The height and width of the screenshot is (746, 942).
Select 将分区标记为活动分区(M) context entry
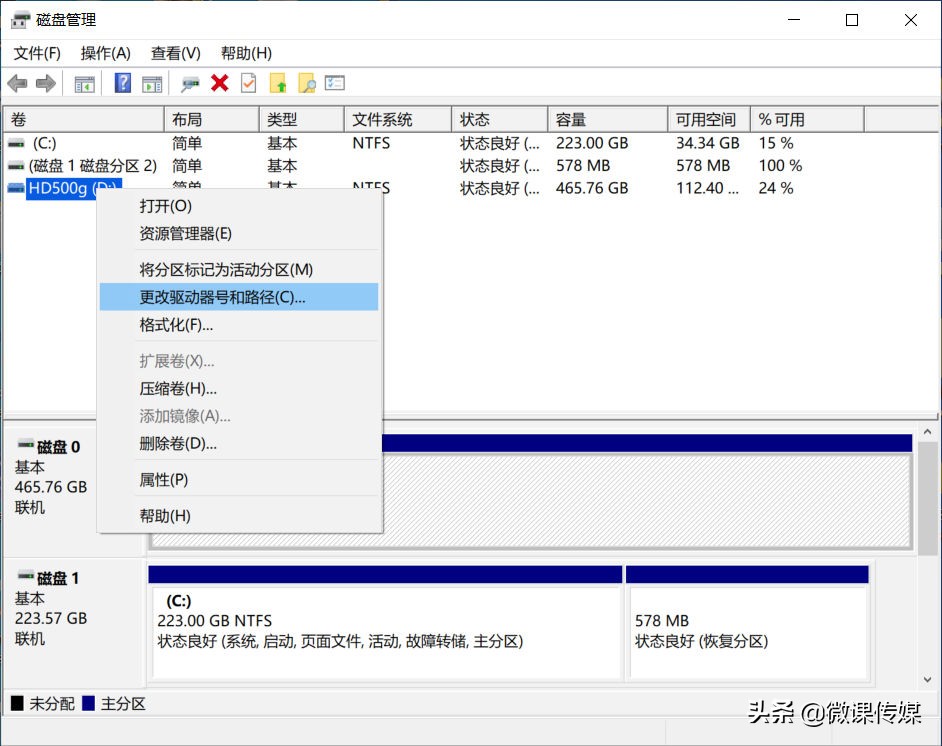point(239,270)
